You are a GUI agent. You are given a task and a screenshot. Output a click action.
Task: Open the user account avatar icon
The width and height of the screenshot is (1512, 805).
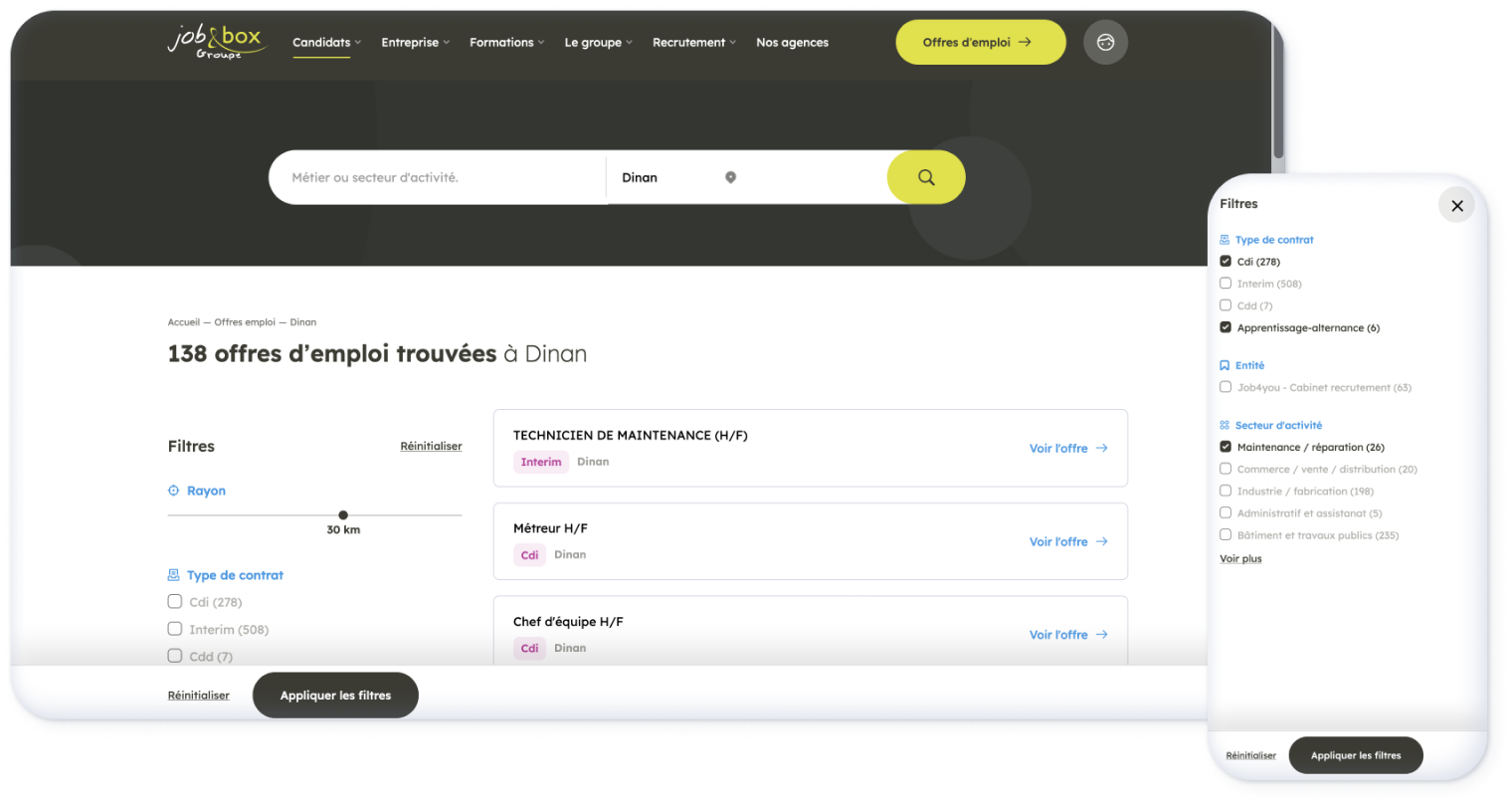[1105, 43]
